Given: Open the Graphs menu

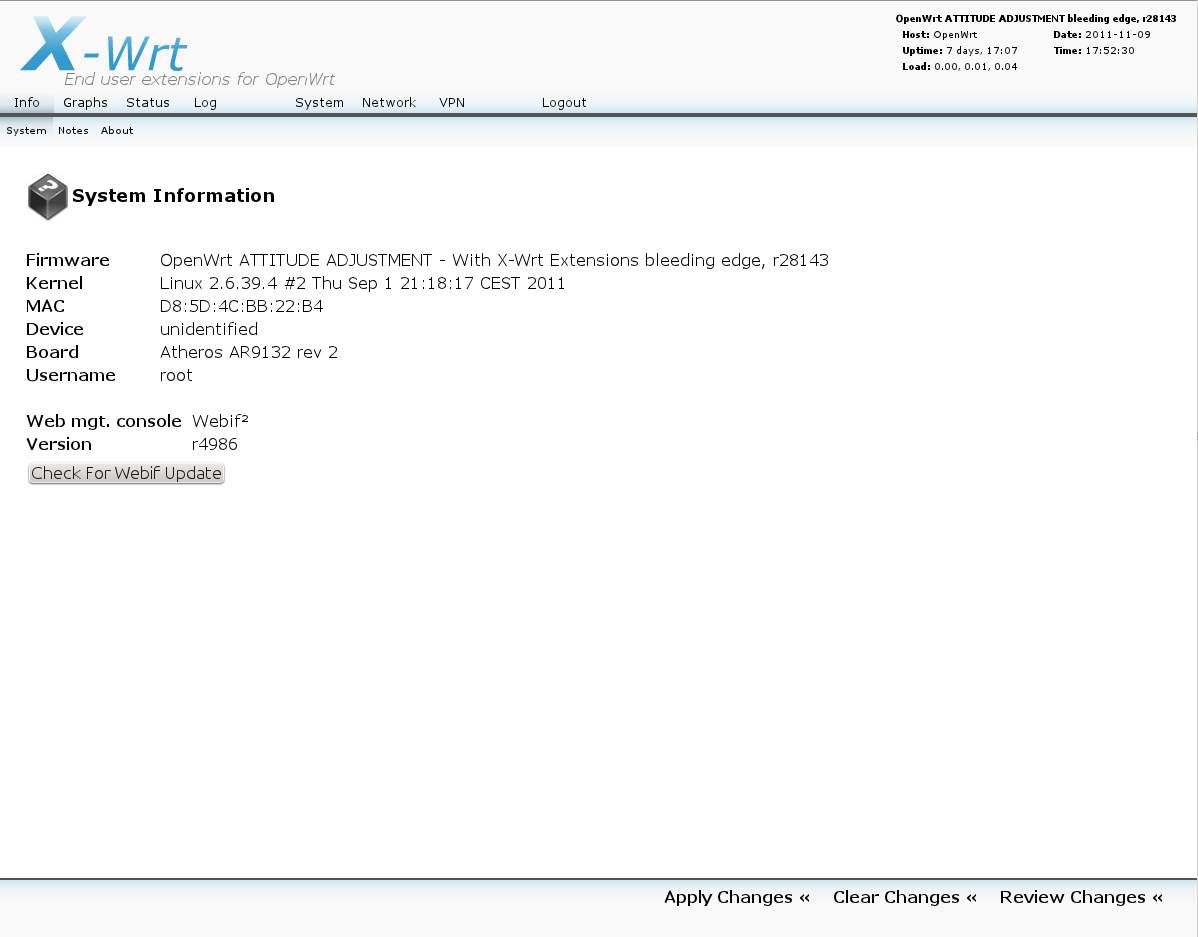Looking at the screenshot, I should [x=85, y=102].
